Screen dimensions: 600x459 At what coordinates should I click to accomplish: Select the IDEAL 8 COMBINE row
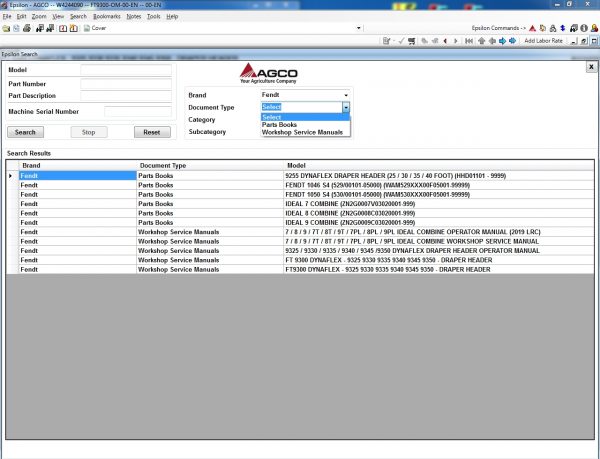(x=300, y=213)
